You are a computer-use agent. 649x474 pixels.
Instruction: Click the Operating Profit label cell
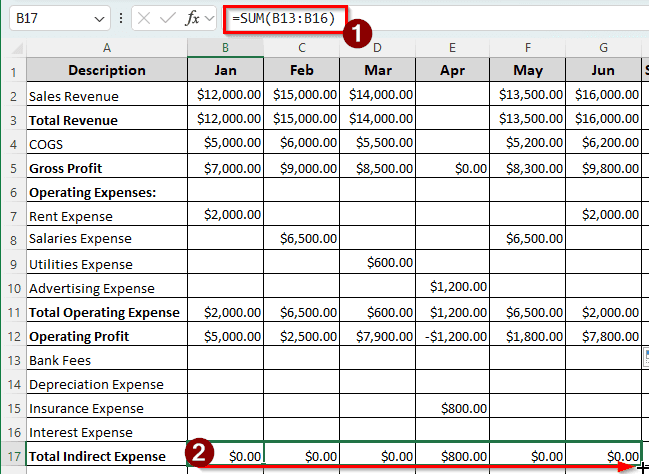point(107,334)
